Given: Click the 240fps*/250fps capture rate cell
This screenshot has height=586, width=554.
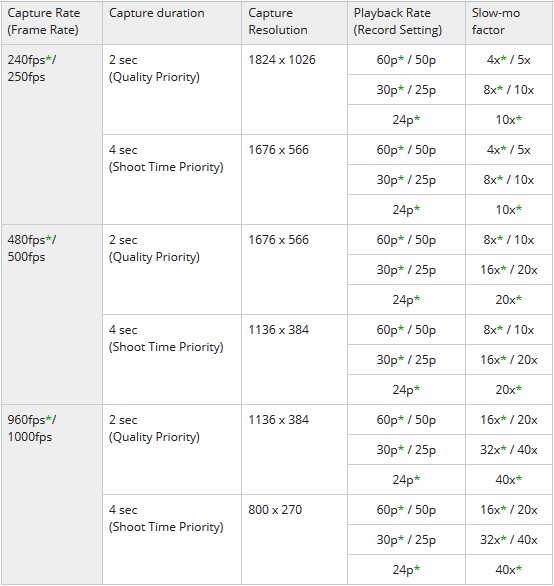Looking at the screenshot, I should [52, 135].
